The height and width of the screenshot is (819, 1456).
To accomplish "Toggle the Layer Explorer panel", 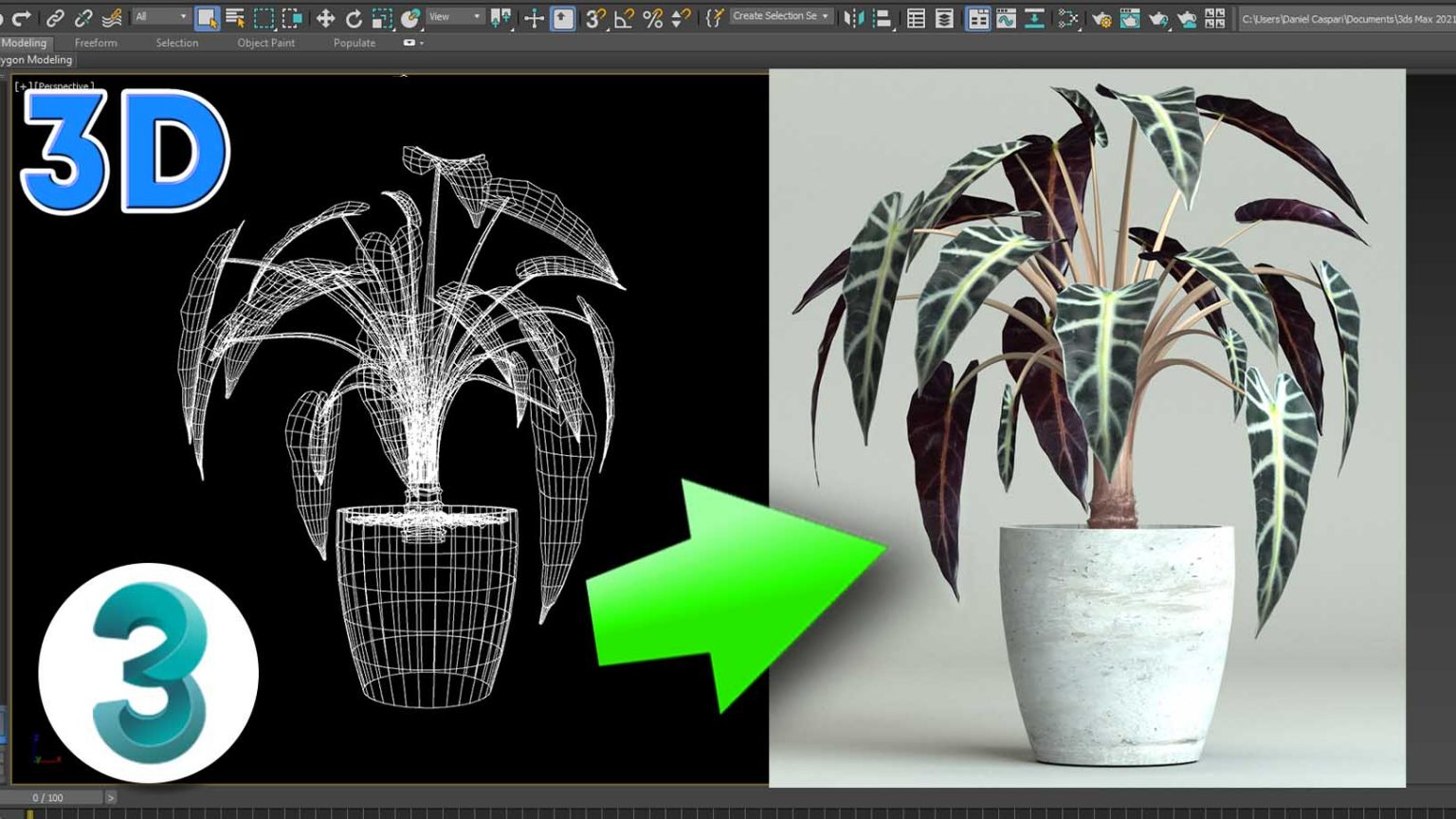I will (x=944, y=17).
